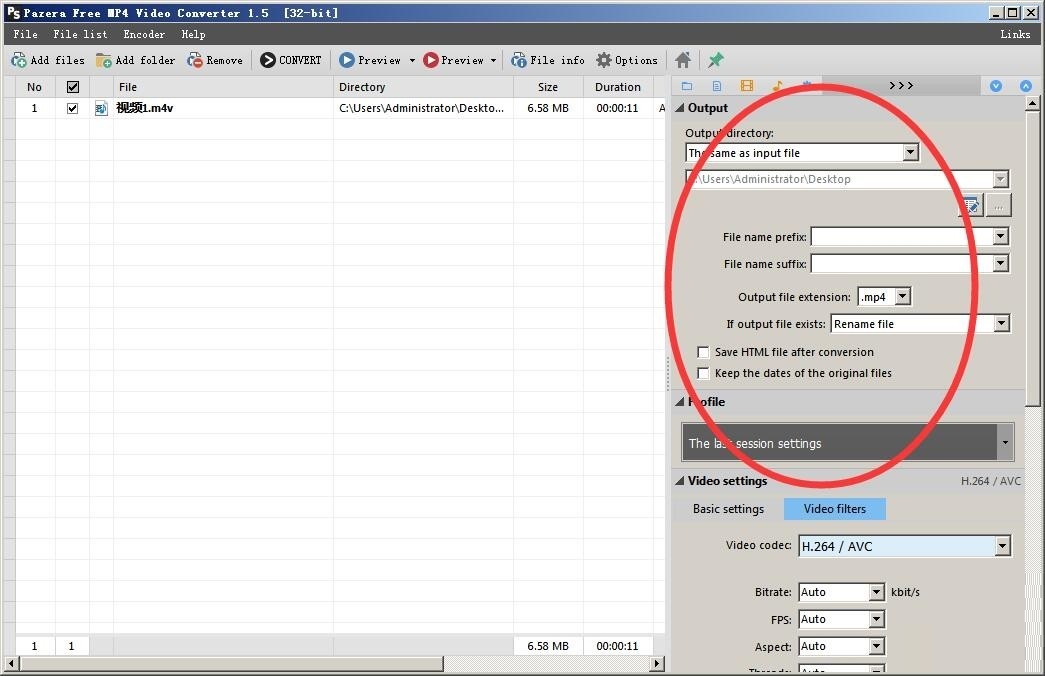Switch to the Video filters tab
Viewport: 1045px width, 676px height.
[x=834, y=509]
